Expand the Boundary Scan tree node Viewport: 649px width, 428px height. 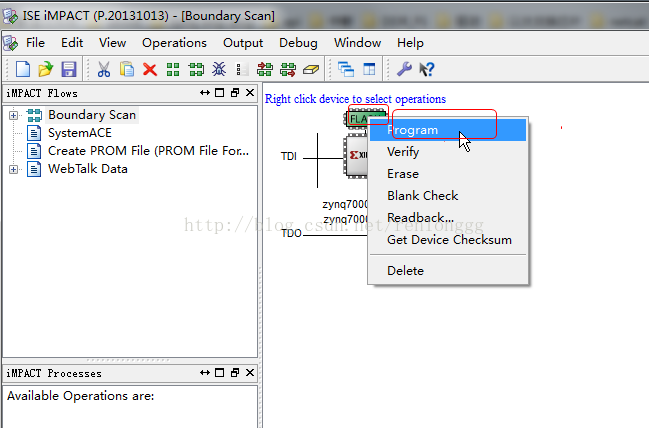pyautogui.click(x=14, y=115)
